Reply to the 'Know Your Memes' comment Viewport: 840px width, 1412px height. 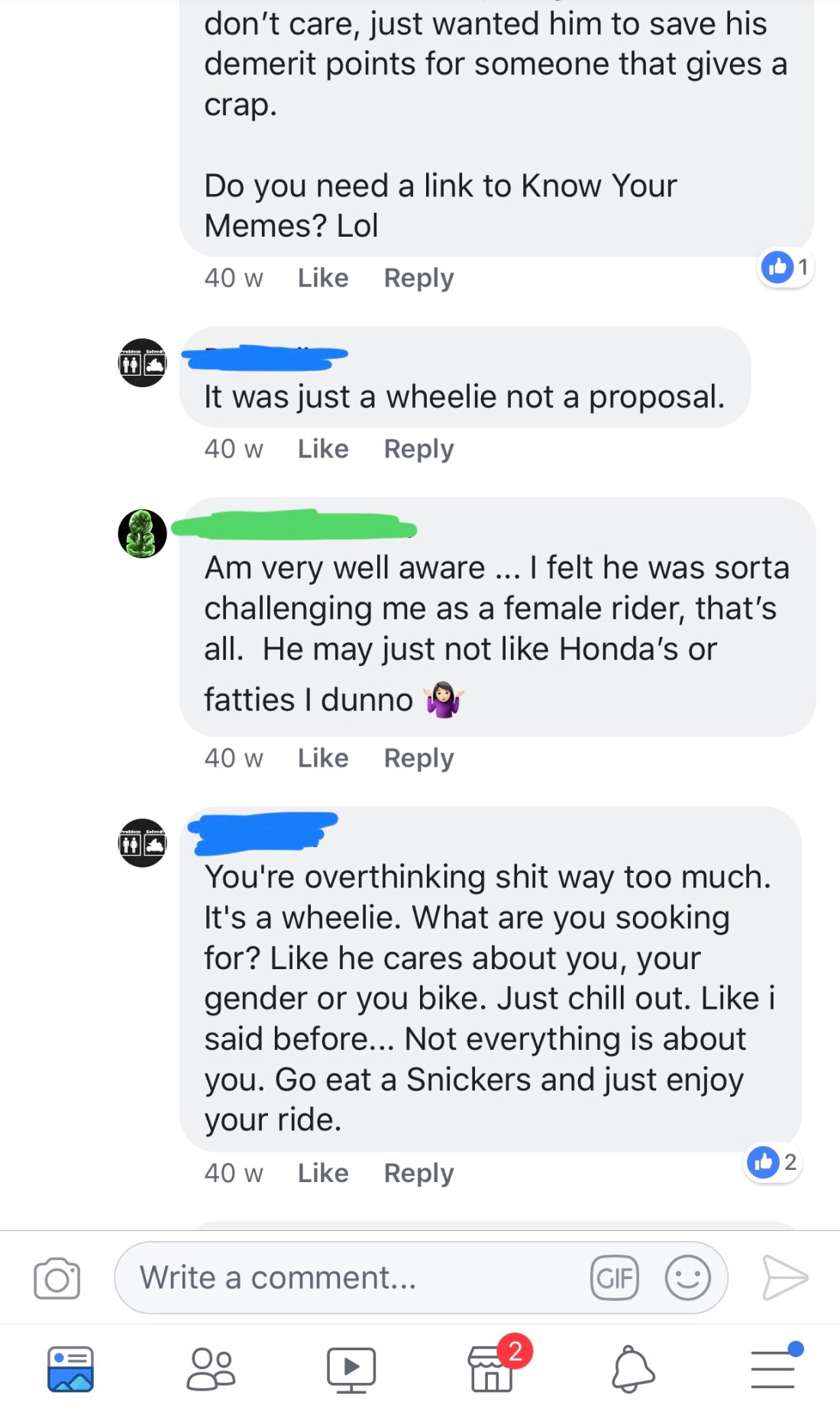coord(418,278)
